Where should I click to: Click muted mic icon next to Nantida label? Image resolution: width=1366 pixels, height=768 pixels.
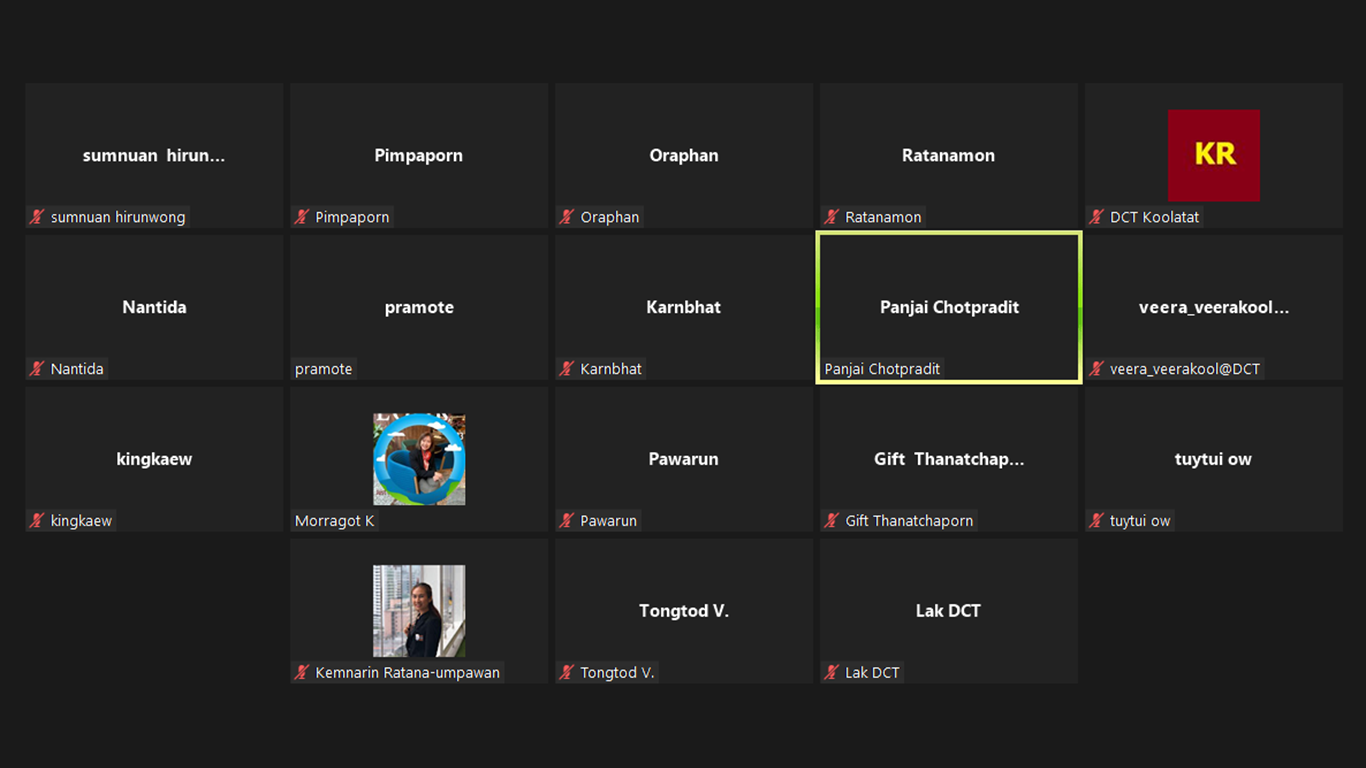pyautogui.click(x=37, y=369)
